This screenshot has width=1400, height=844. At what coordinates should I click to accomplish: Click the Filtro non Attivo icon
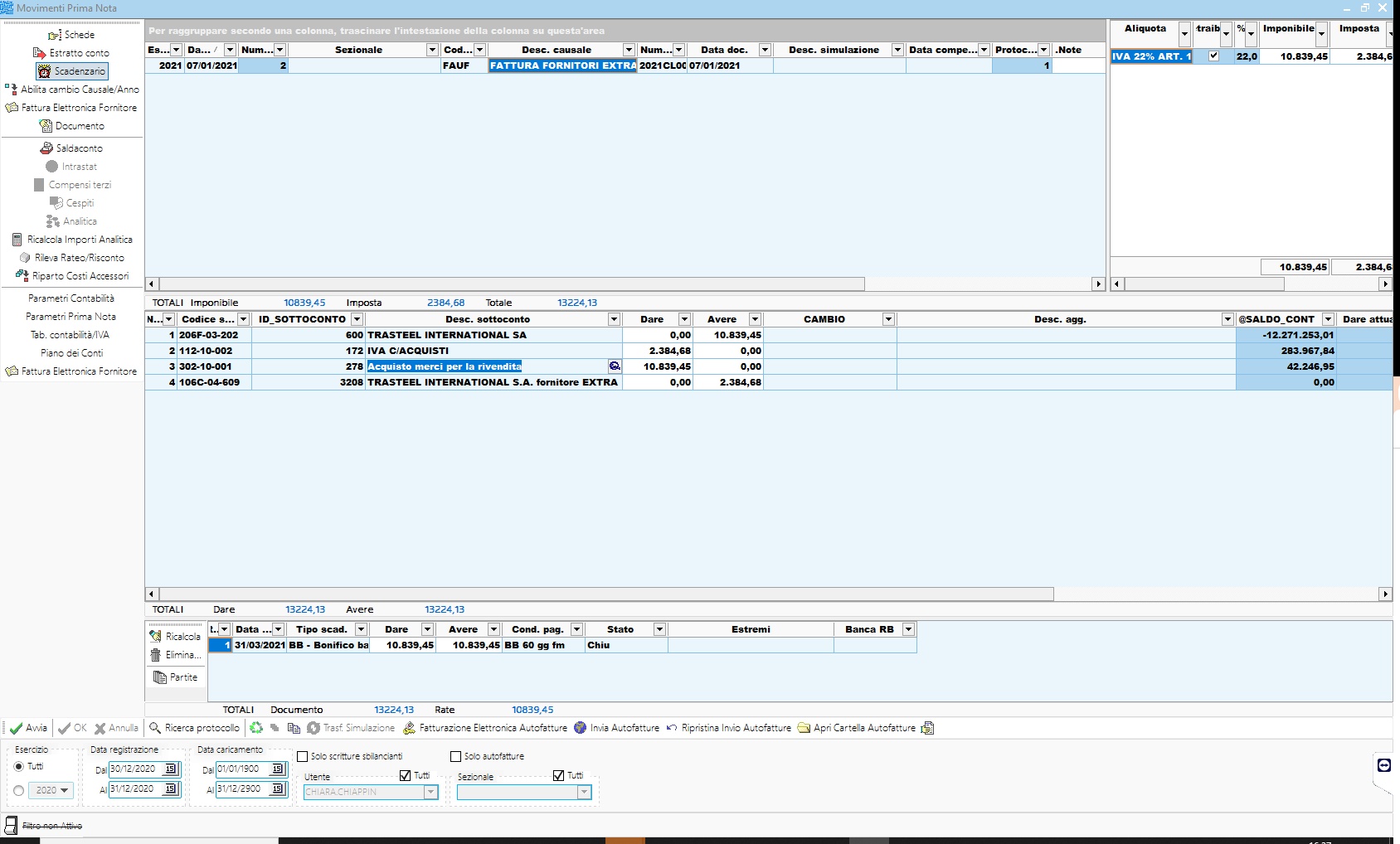point(11,825)
